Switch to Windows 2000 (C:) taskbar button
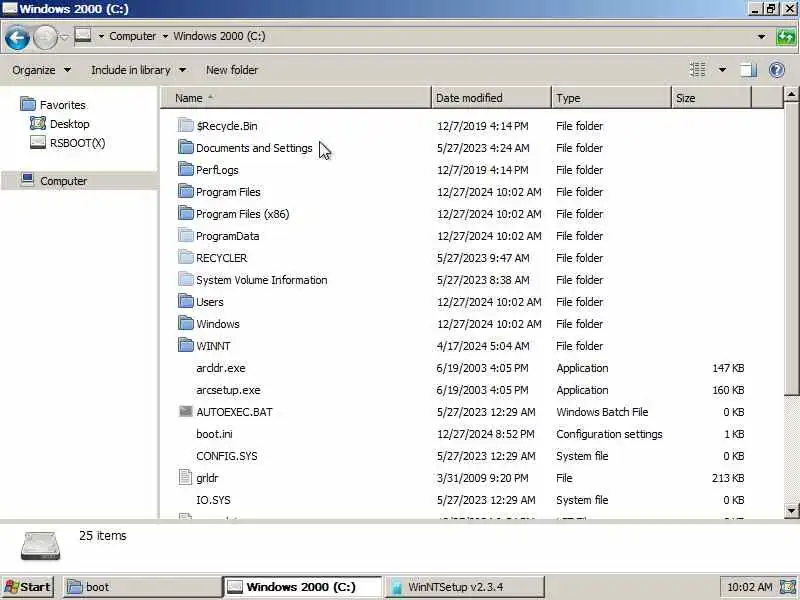This screenshot has height=600, width=800. pyautogui.click(x=303, y=587)
